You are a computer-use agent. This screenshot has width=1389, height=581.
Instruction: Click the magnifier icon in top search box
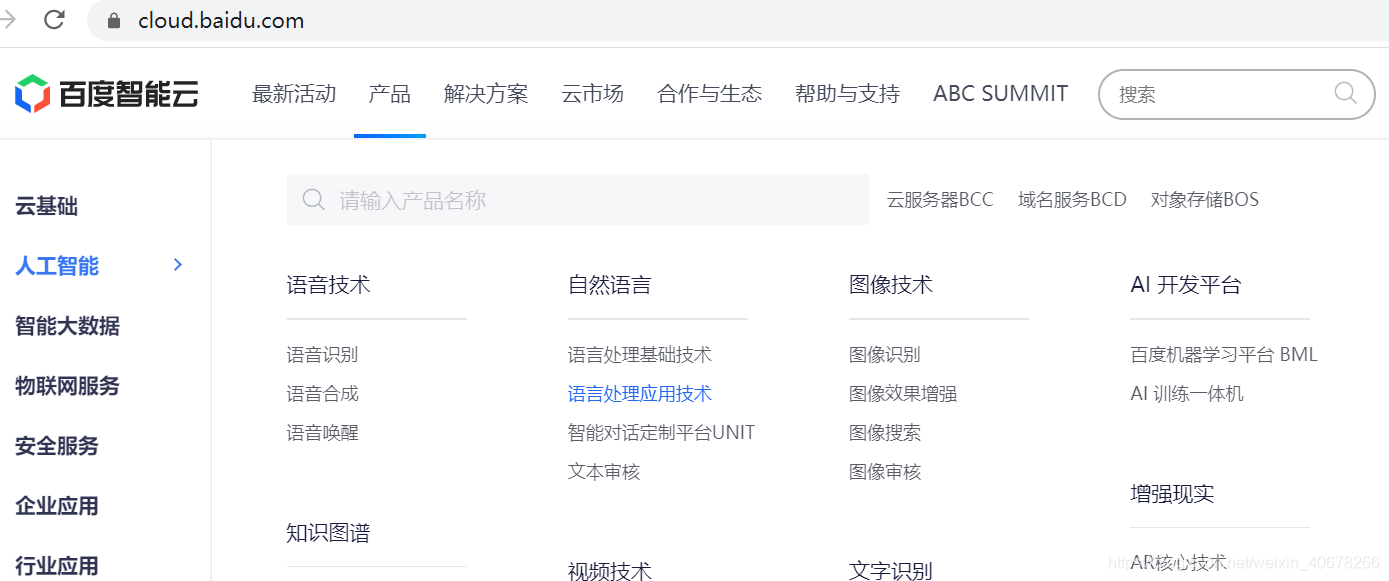(1346, 94)
